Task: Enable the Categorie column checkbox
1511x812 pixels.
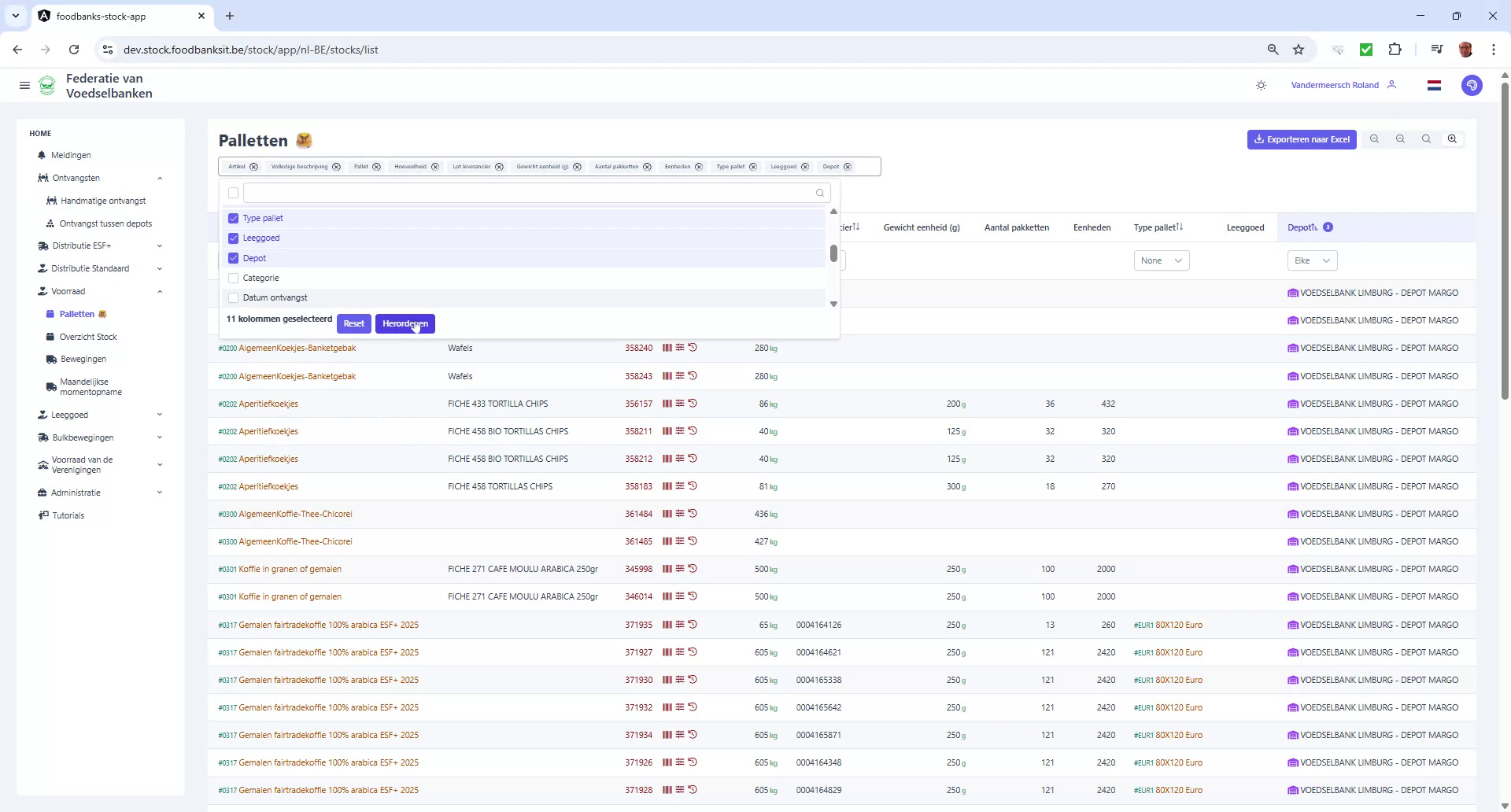Action: 233,278
